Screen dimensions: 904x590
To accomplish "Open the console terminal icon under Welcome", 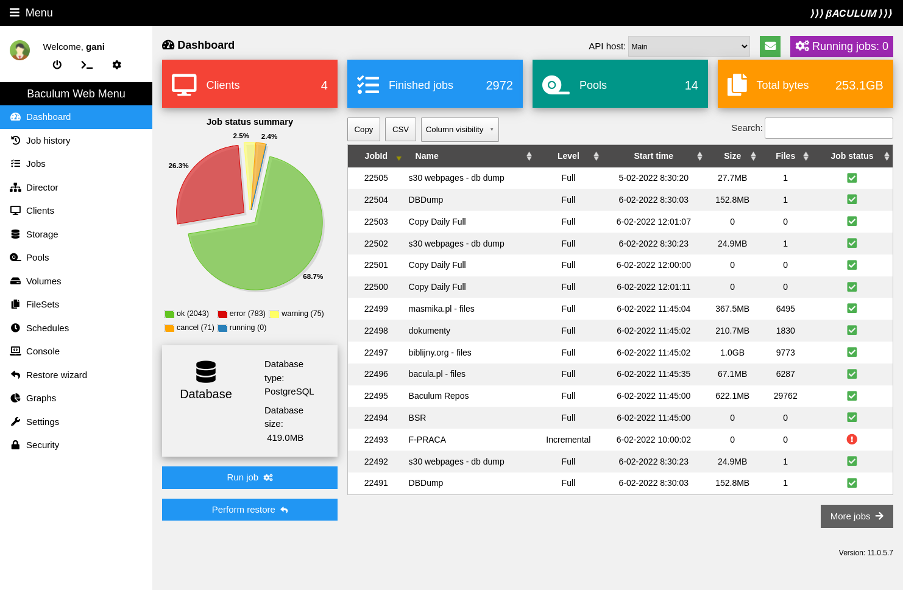I will click(87, 65).
